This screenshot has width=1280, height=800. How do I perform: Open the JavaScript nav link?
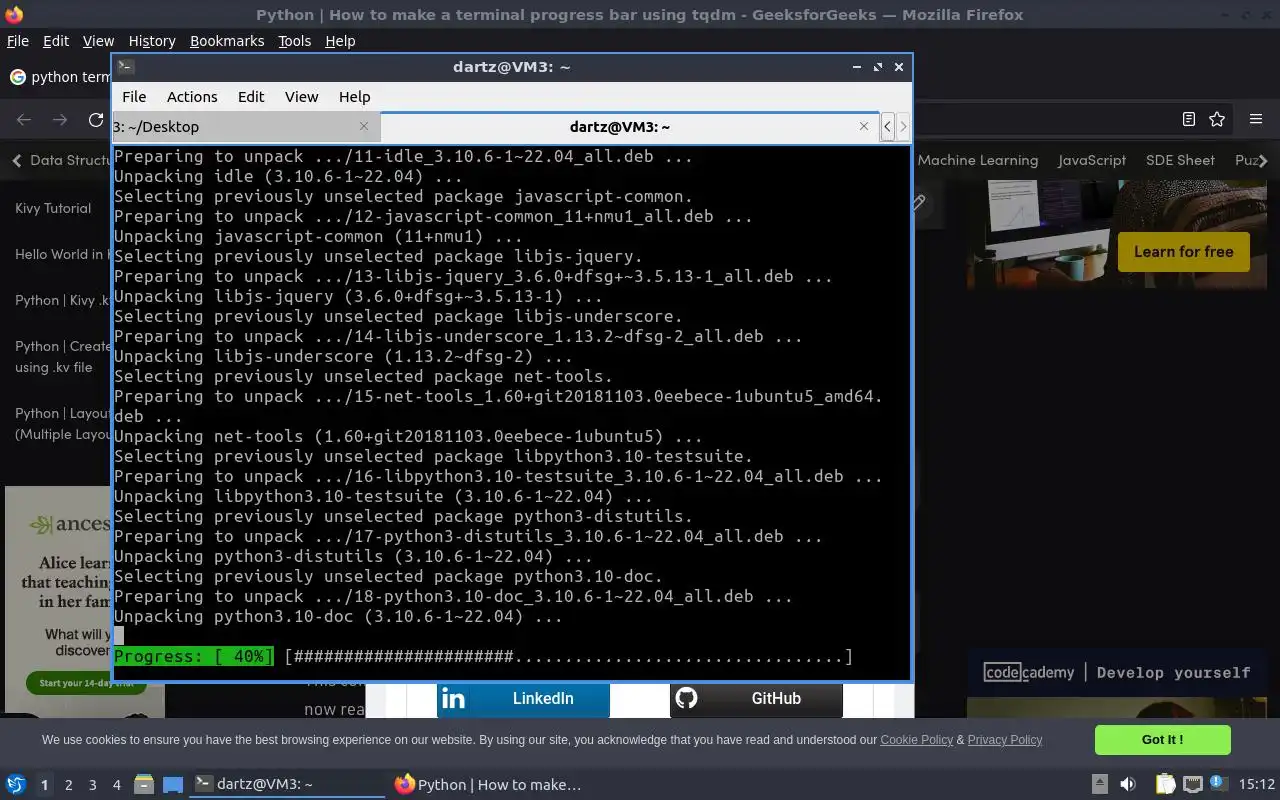coord(1092,160)
